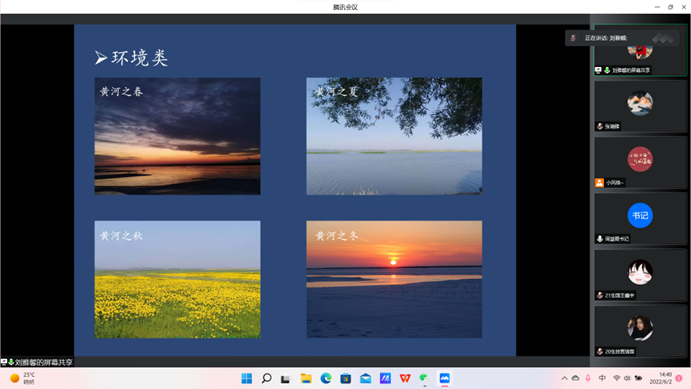Click the white mic icon on 书记 tile

[600, 239]
